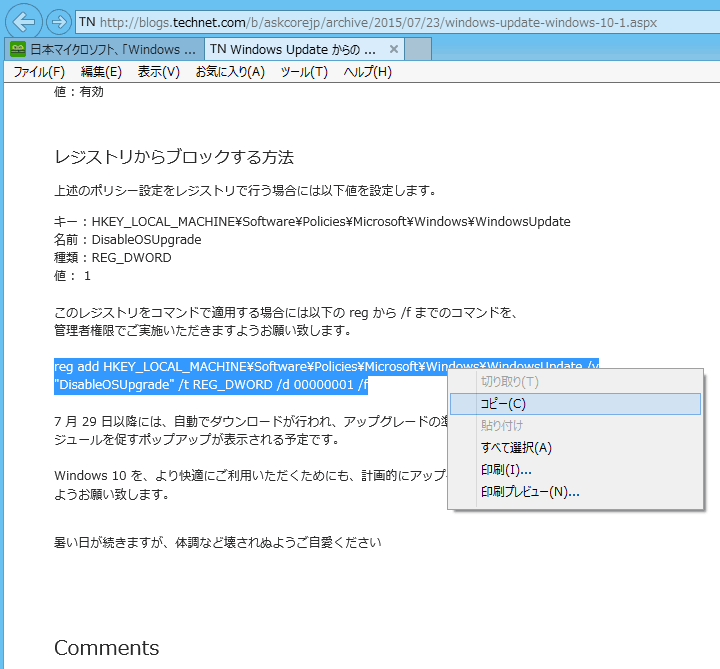Image resolution: width=720 pixels, height=669 pixels.
Task: Click the 値： 1 line
Action: [72, 276]
